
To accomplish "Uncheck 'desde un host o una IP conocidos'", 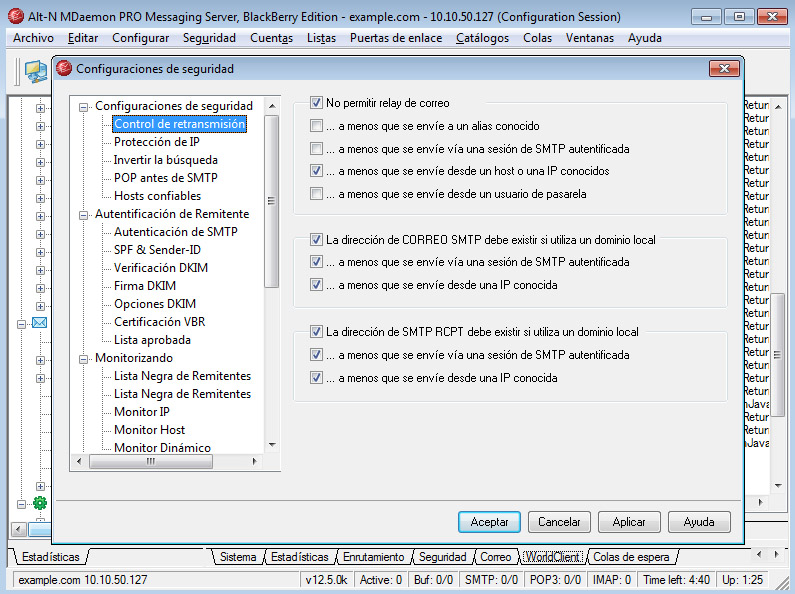I will (x=316, y=171).
